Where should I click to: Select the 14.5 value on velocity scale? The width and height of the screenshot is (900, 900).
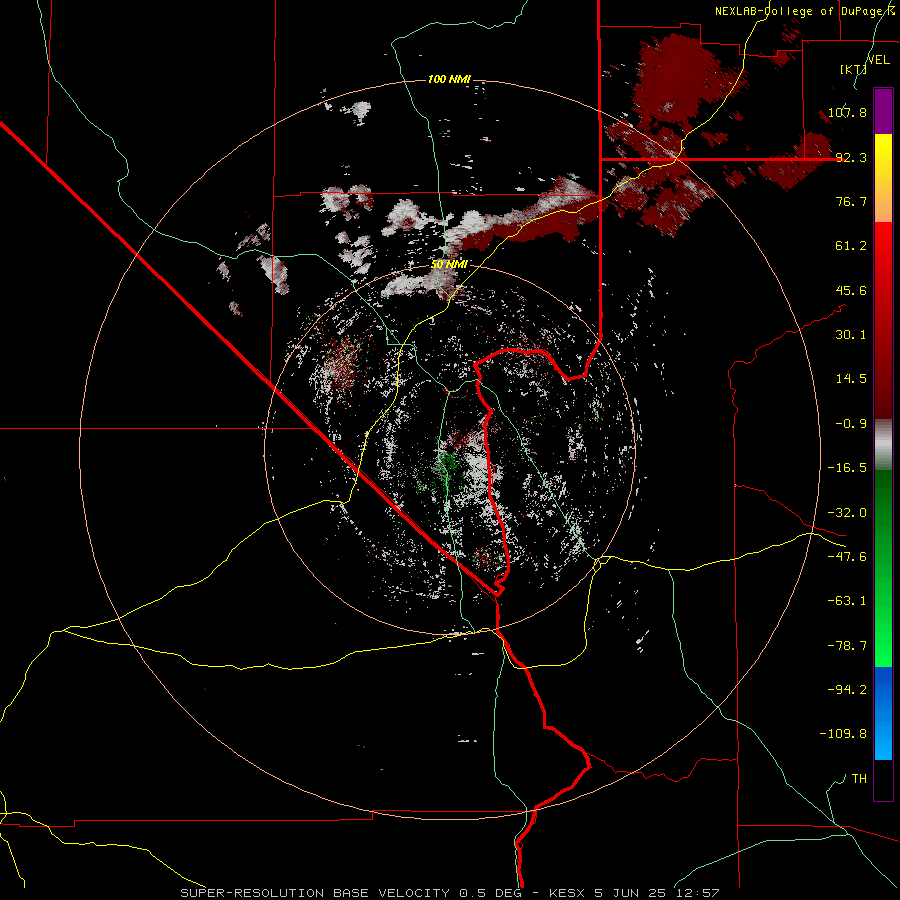pos(851,379)
